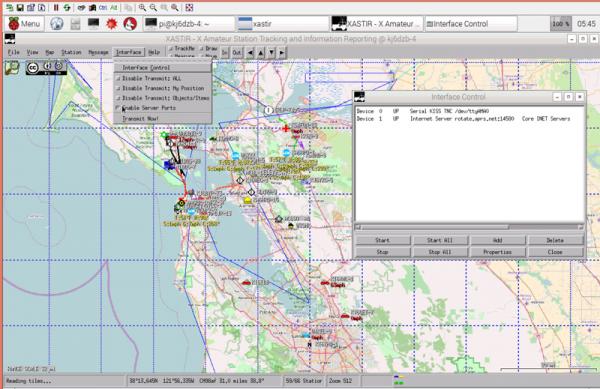Screen dimensions: 600x389
Task: Toggle the Draw checkbox
Action: pos(209,49)
